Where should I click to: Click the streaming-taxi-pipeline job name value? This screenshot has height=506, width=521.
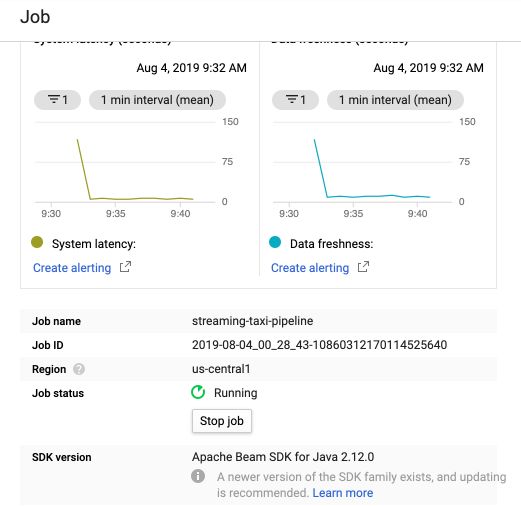click(253, 321)
